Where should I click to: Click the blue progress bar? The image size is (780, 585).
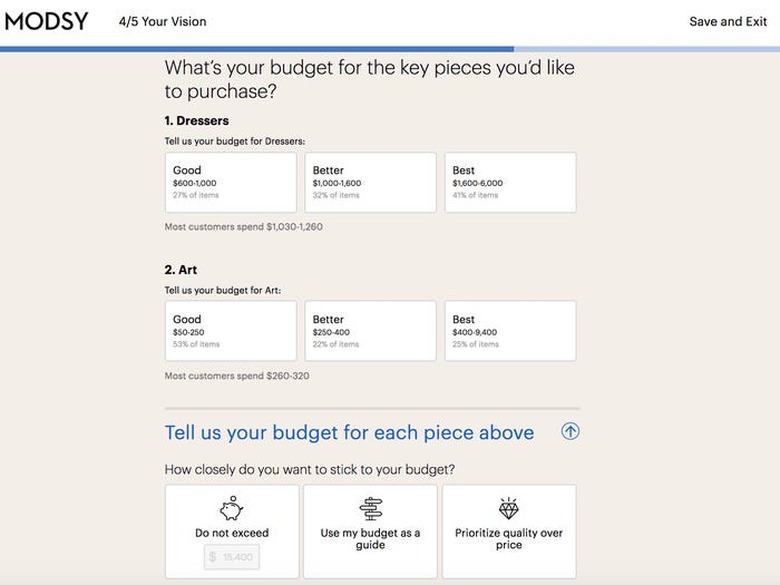click(257, 48)
